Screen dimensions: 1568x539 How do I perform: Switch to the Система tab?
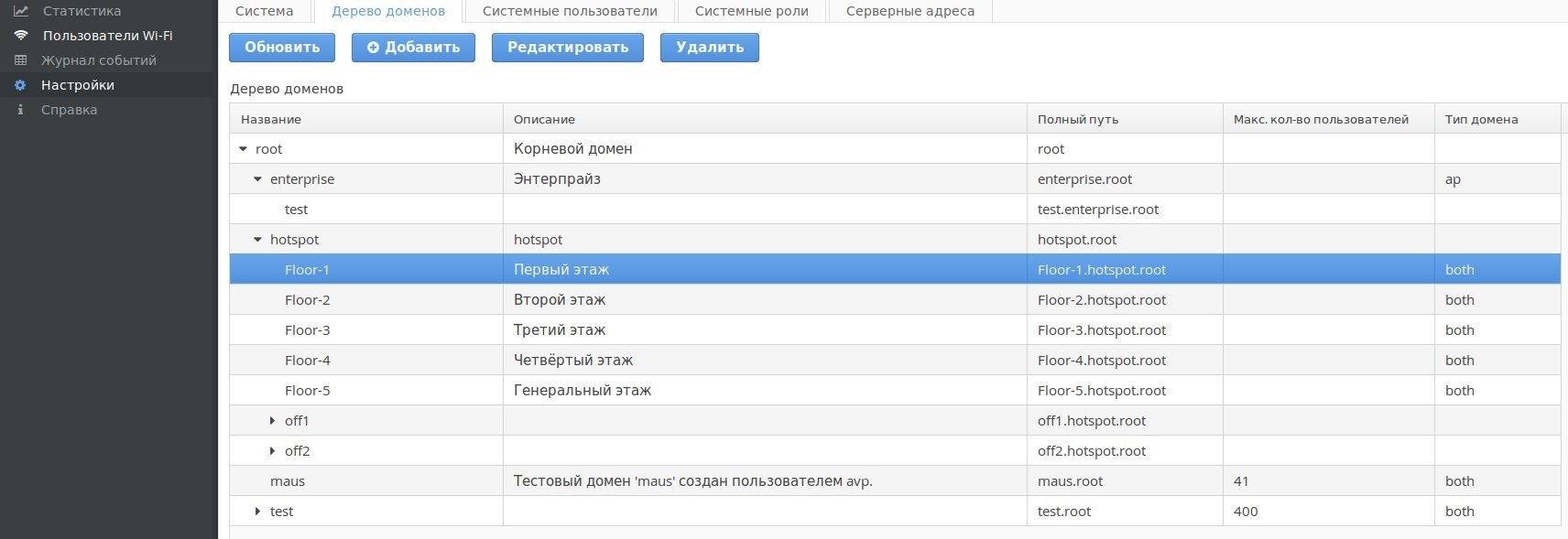click(x=264, y=11)
